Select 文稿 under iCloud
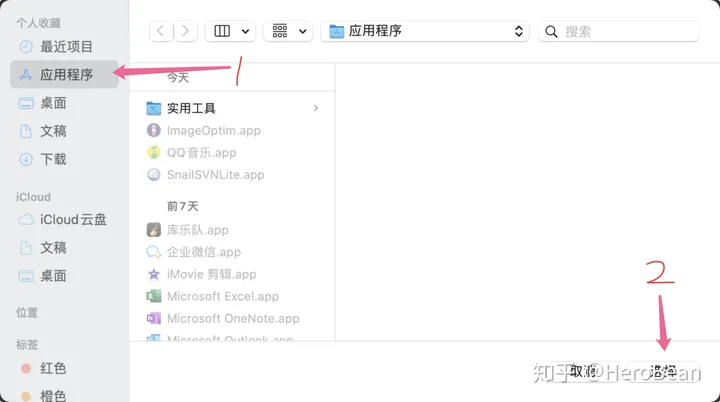This screenshot has width=720, height=402. click(64, 248)
